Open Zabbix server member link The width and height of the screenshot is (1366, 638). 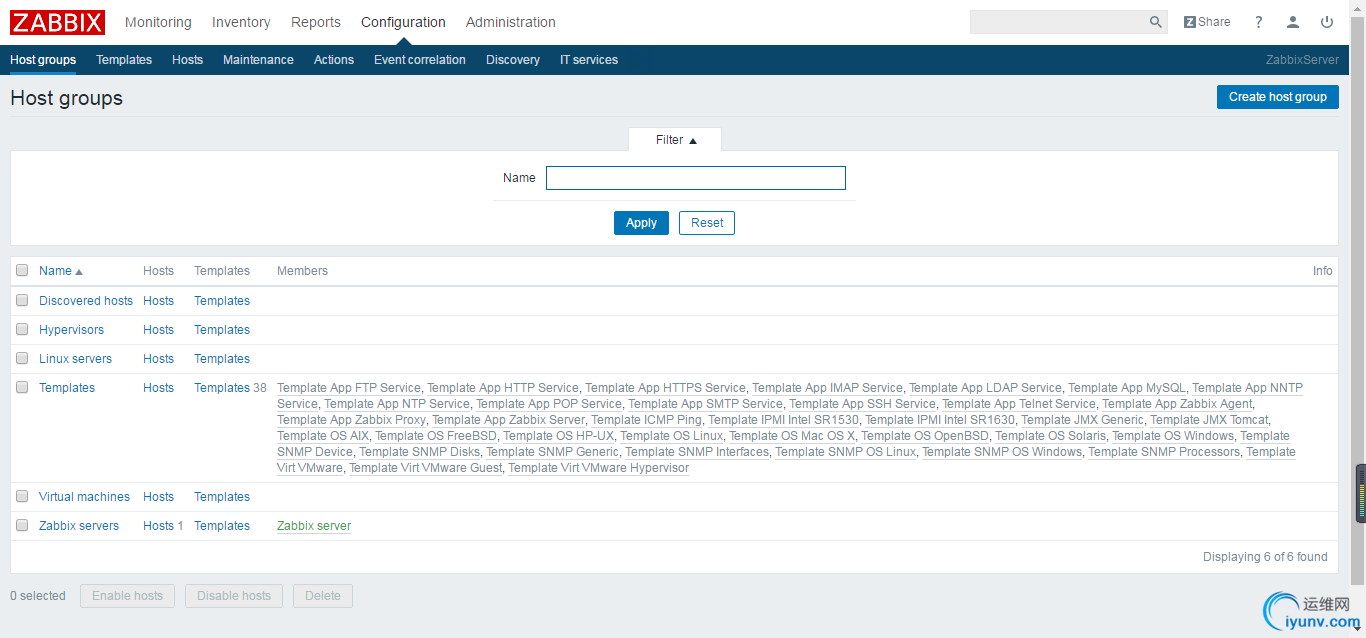click(x=314, y=525)
